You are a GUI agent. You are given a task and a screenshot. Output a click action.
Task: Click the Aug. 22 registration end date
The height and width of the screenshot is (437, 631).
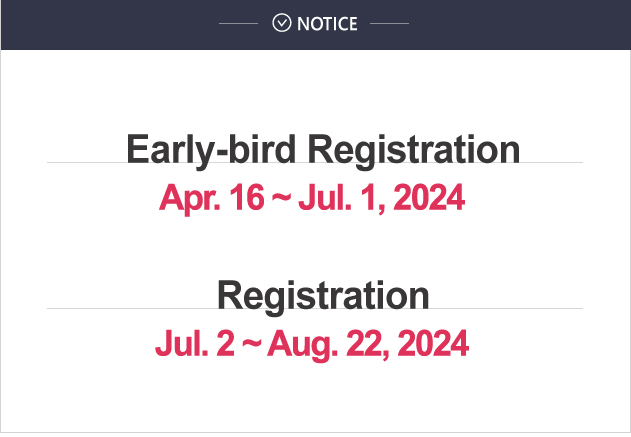coord(328,344)
